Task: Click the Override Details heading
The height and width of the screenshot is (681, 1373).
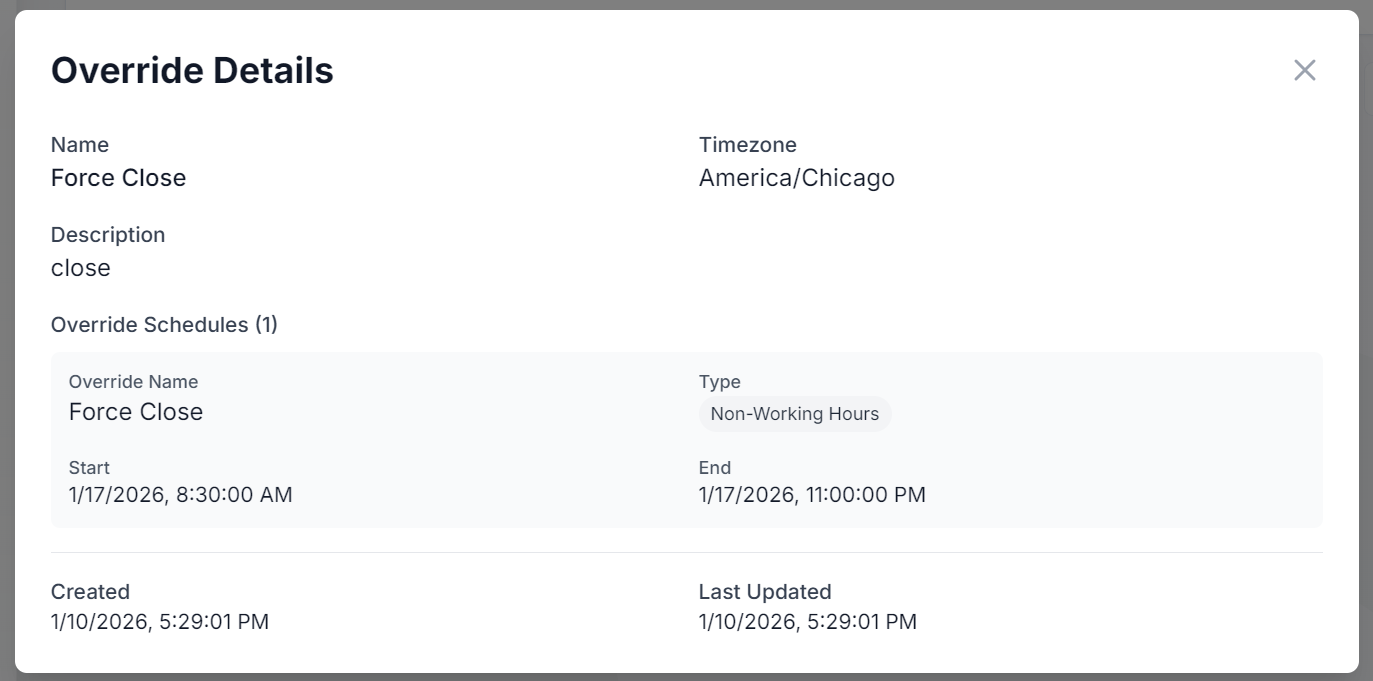Action: [x=192, y=71]
